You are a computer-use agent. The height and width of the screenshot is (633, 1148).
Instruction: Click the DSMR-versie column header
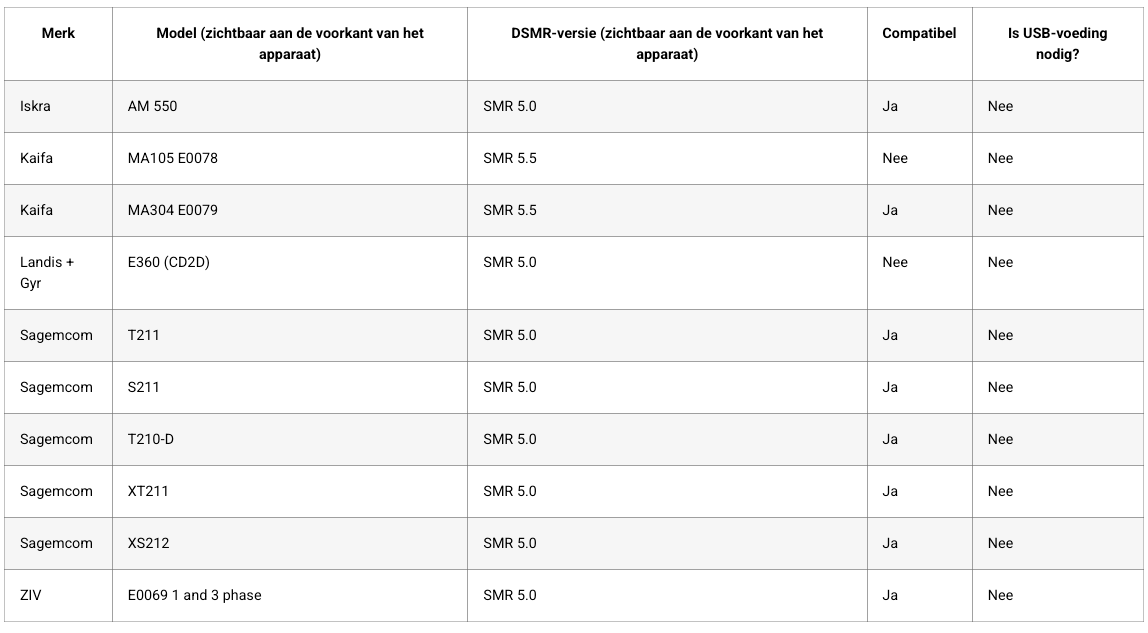[x=666, y=43]
